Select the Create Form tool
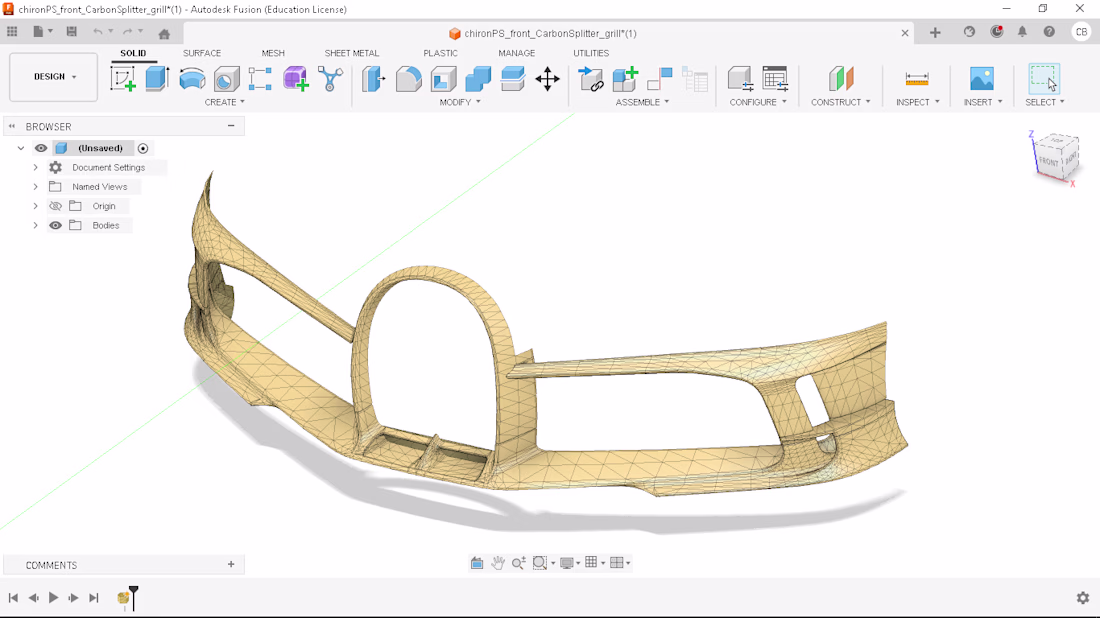Screen dimensions: 1100x618 (295, 79)
